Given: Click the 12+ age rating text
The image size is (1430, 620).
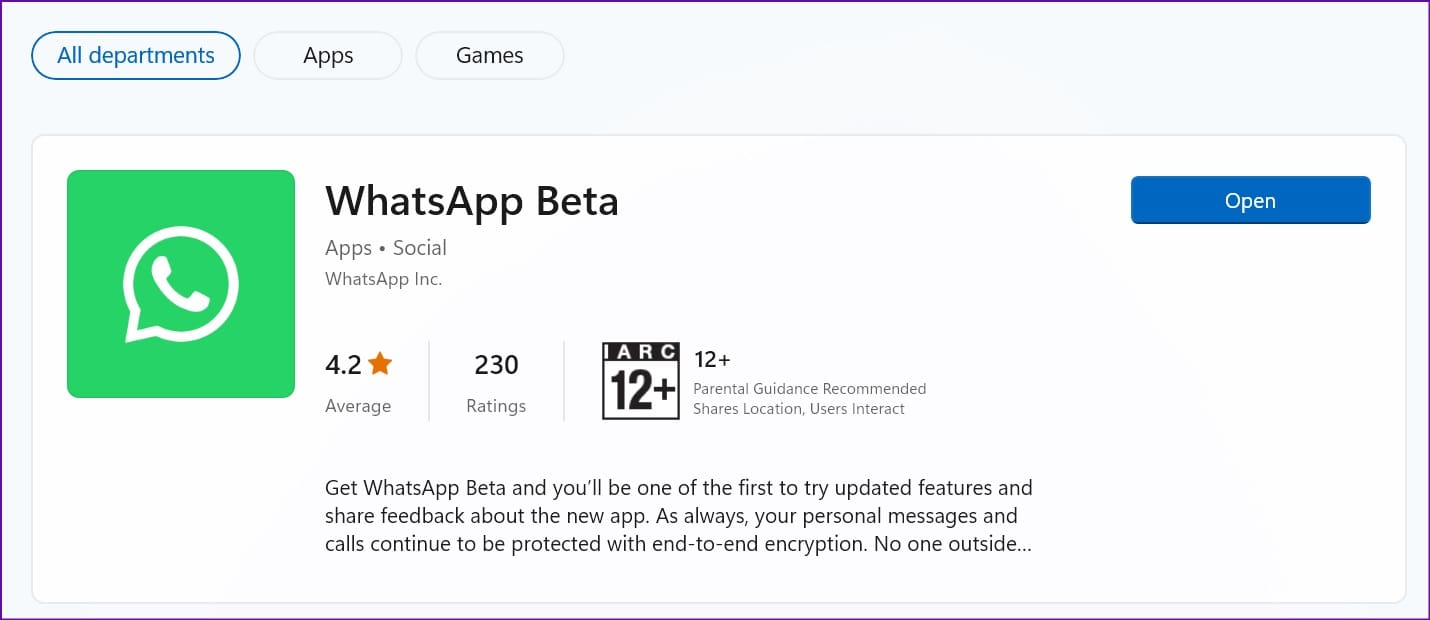Looking at the screenshot, I should tap(712, 360).
